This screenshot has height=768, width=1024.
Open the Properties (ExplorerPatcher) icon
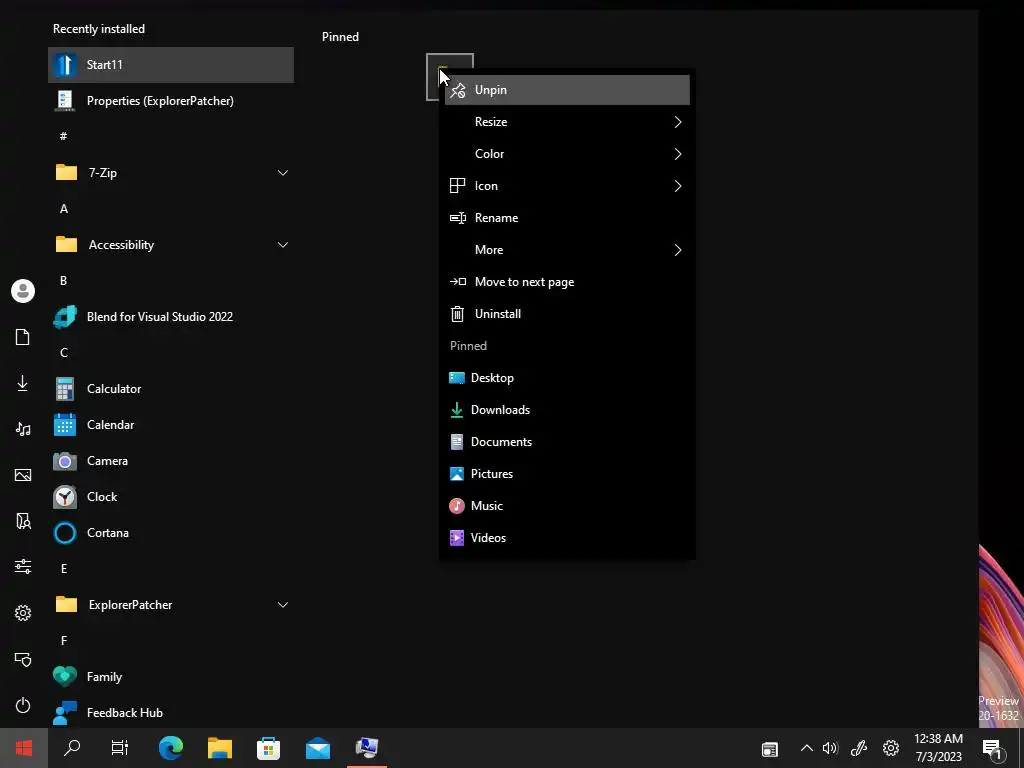click(x=65, y=101)
